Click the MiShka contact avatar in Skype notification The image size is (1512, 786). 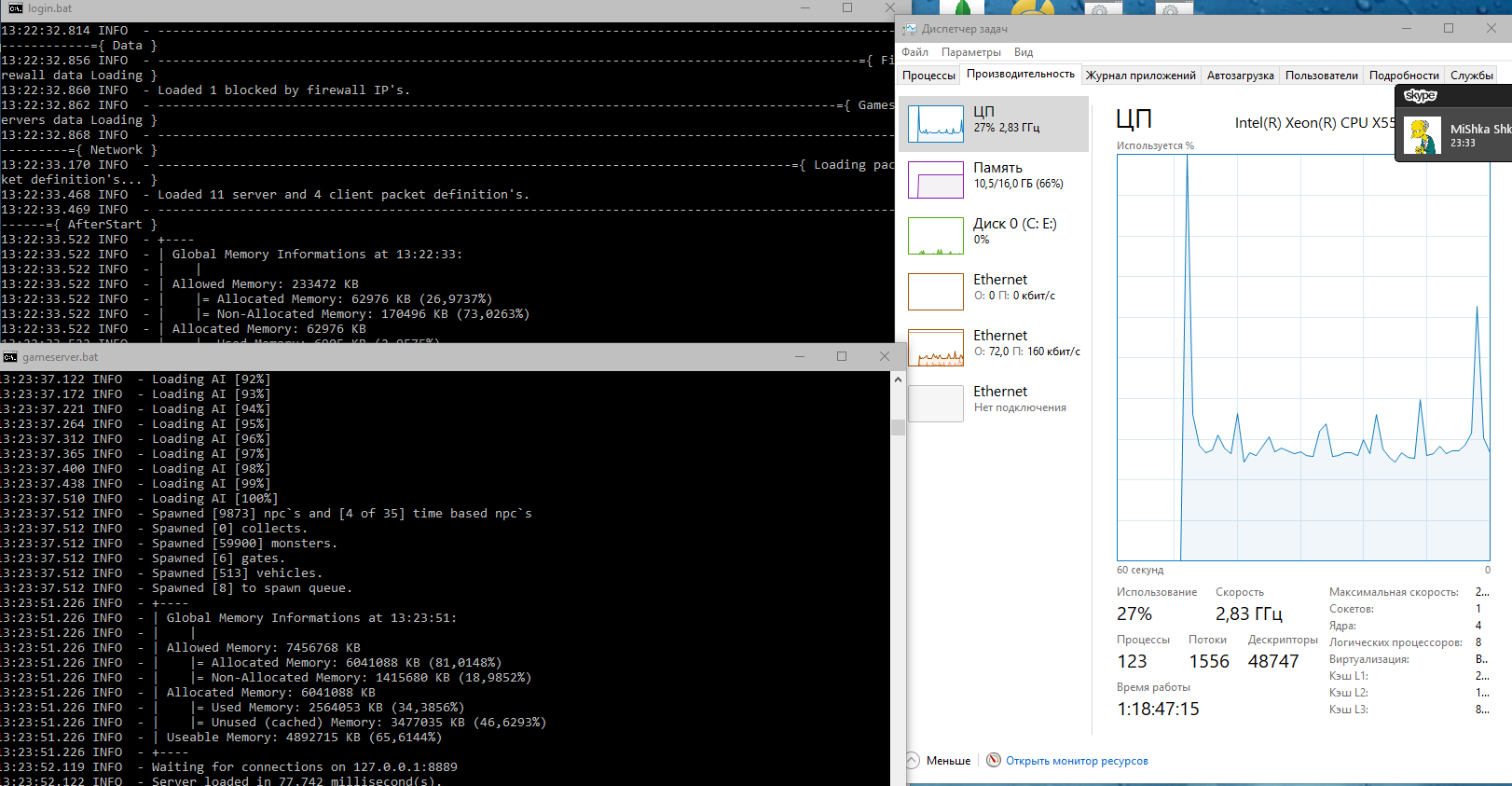1423,137
